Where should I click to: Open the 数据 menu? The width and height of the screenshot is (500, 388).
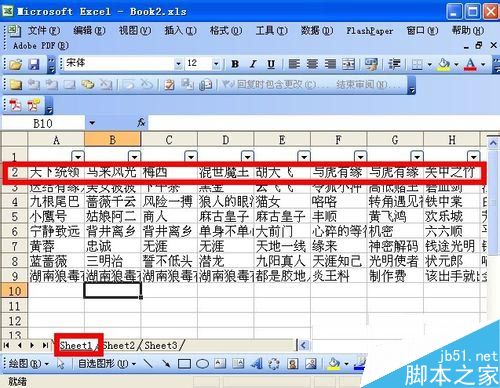coord(317,31)
